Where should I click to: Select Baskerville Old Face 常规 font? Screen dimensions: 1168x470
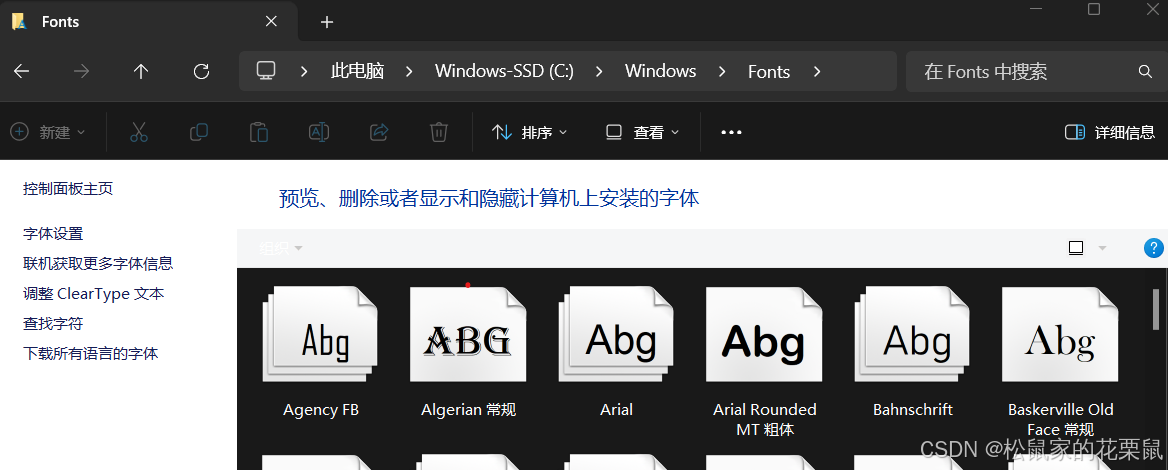click(1060, 361)
